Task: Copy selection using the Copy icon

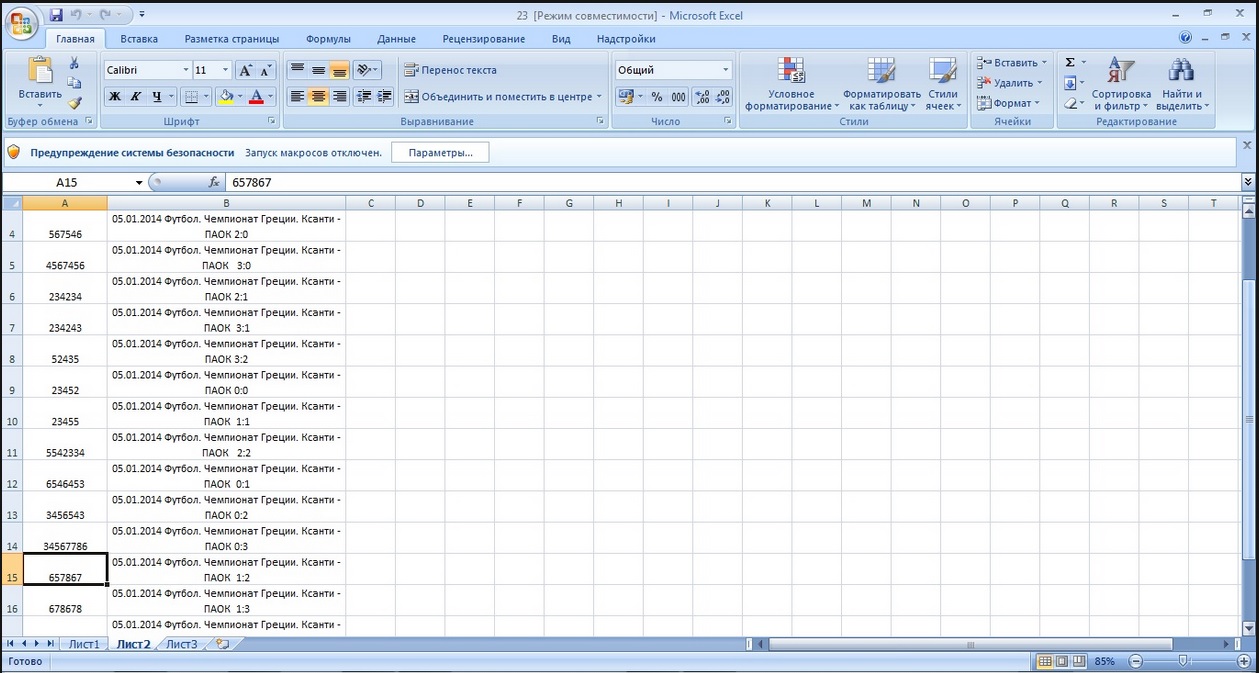Action: point(74,83)
